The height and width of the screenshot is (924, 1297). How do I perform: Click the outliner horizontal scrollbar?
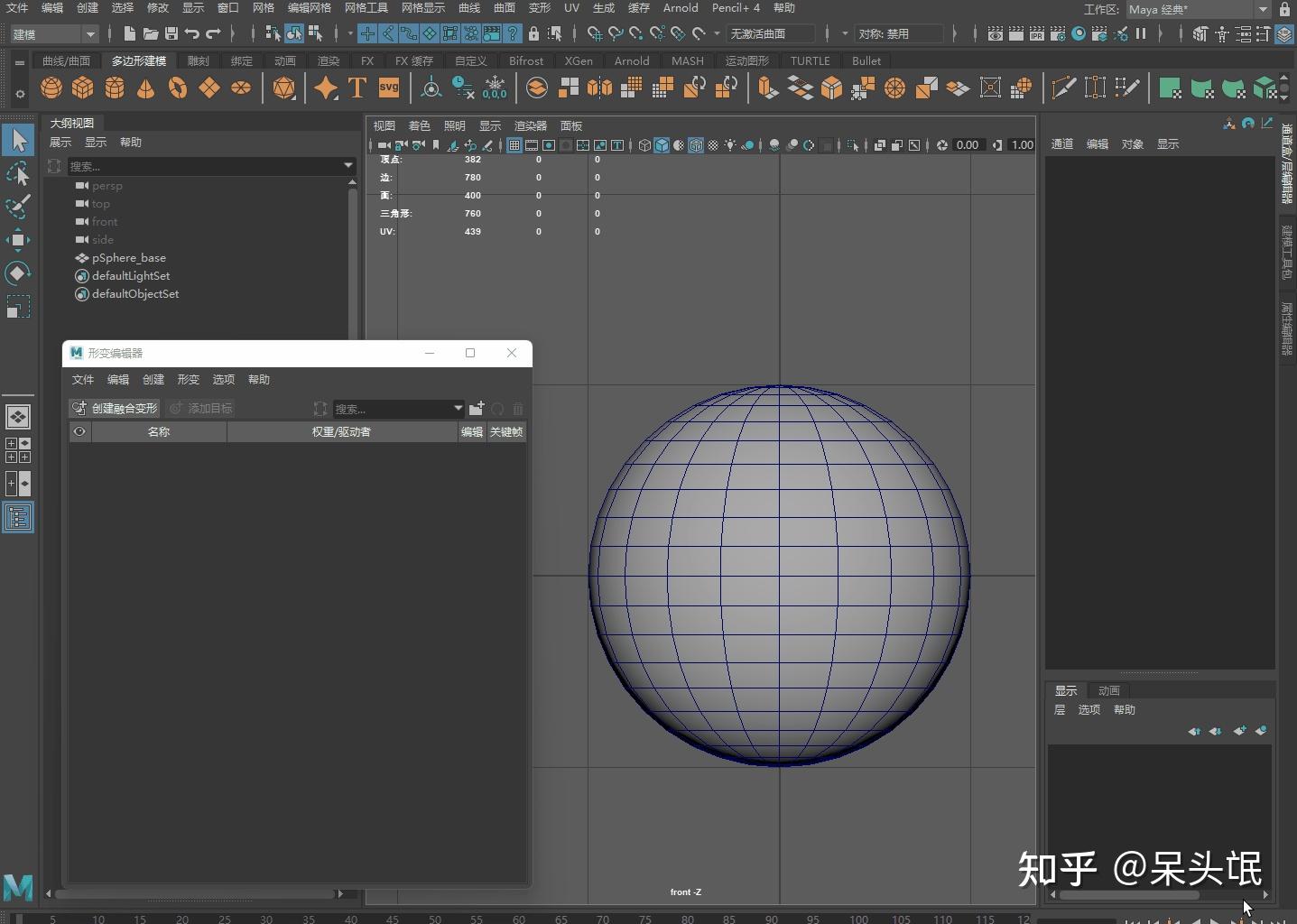(x=194, y=893)
